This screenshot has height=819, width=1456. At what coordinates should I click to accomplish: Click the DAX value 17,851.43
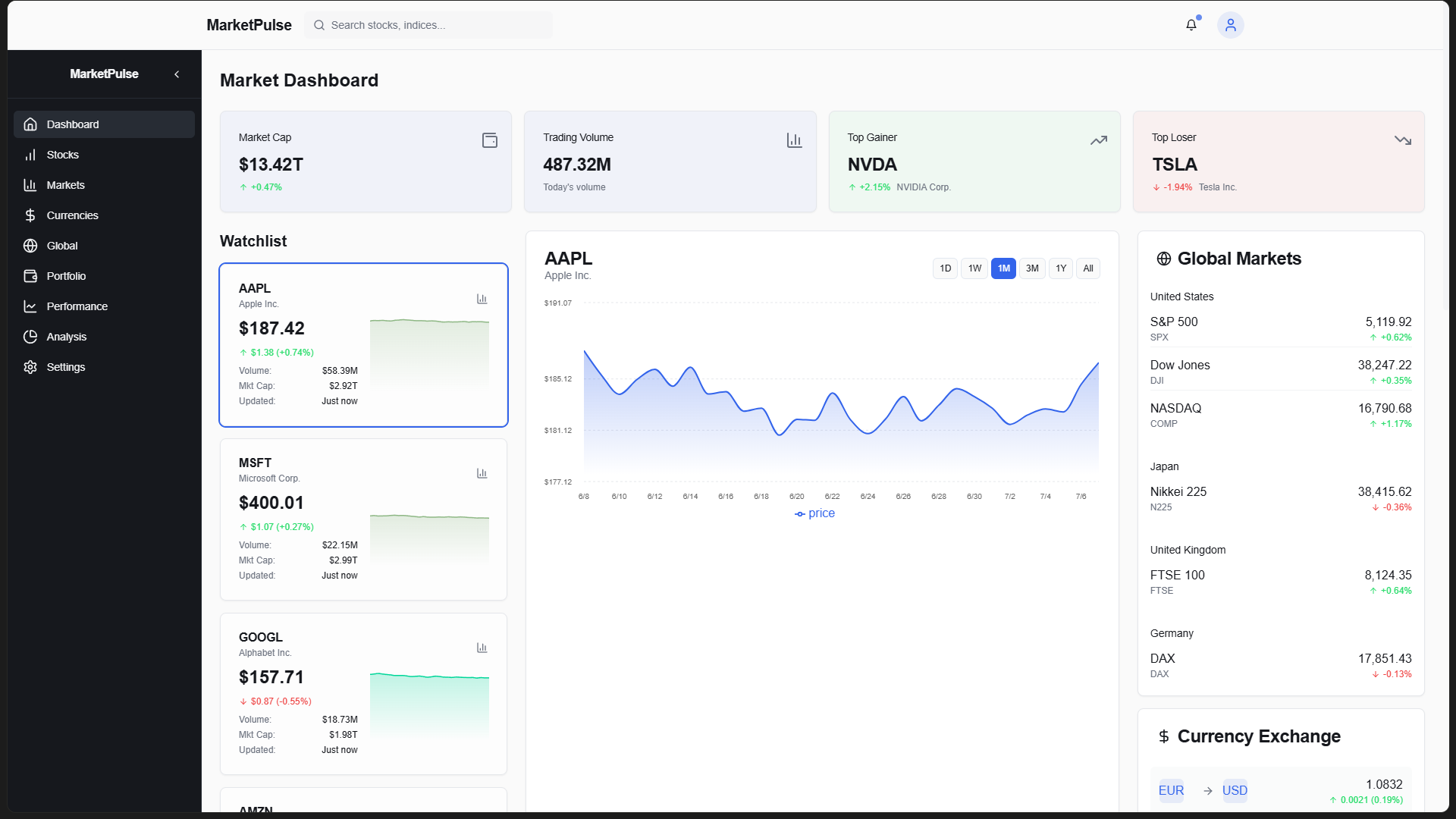point(1385,658)
